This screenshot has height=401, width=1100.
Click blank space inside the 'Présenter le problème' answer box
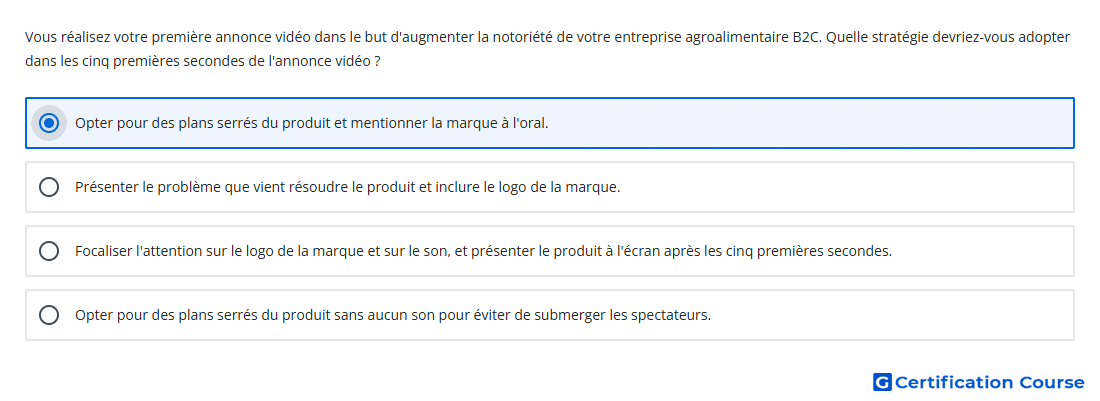pyautogui.click(x=842, y=187)
